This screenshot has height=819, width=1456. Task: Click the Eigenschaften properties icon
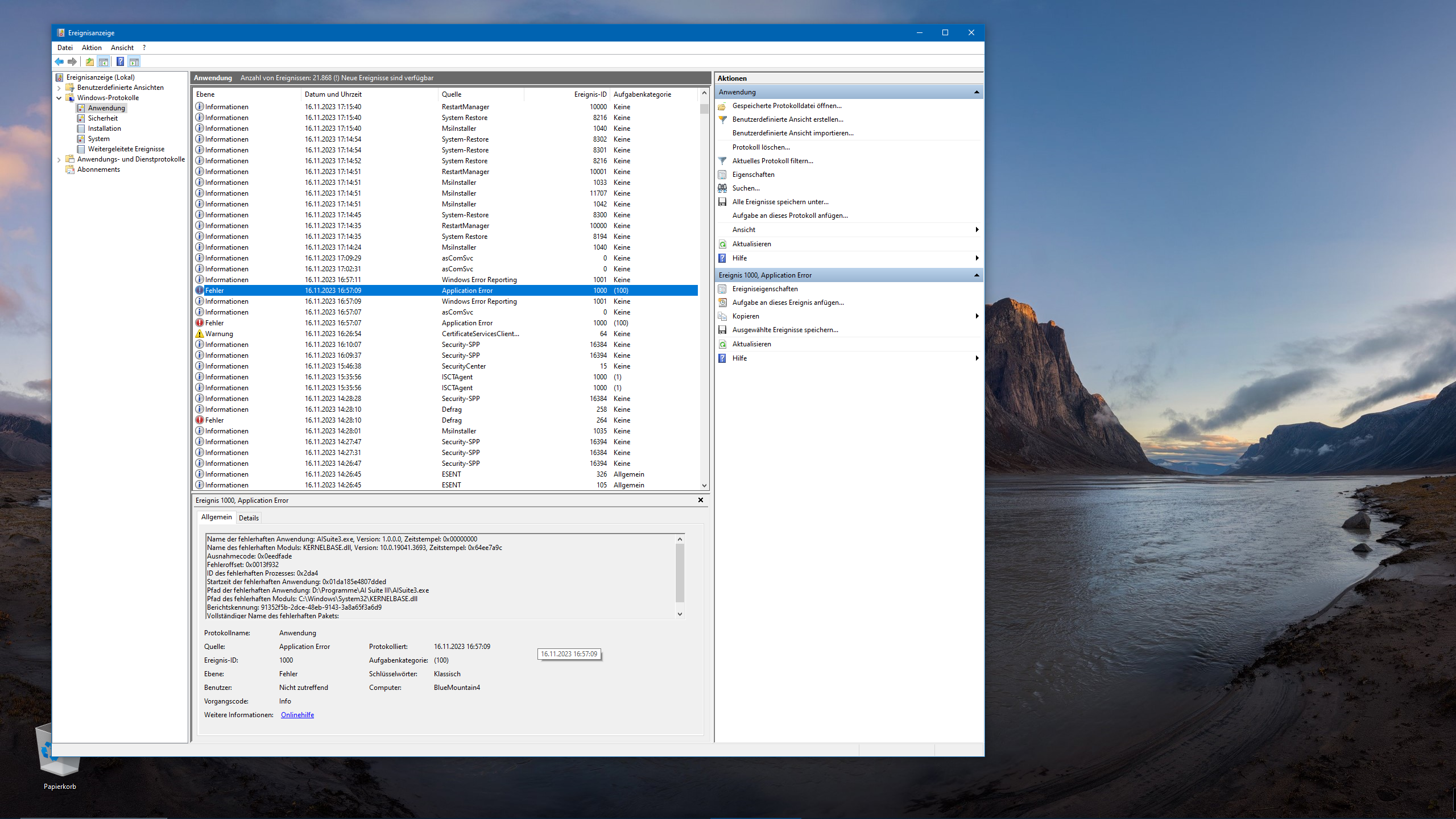(x=722, y=175)
